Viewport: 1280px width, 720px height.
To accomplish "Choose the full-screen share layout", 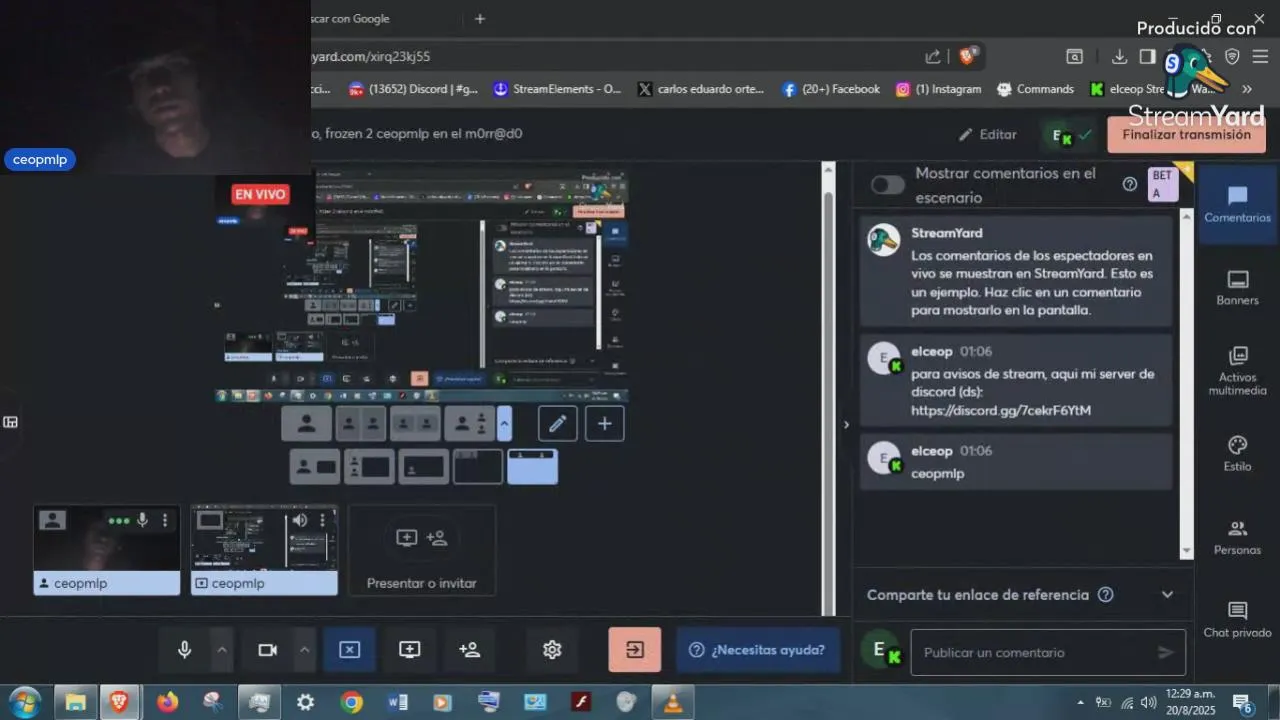I will (477, 466).
